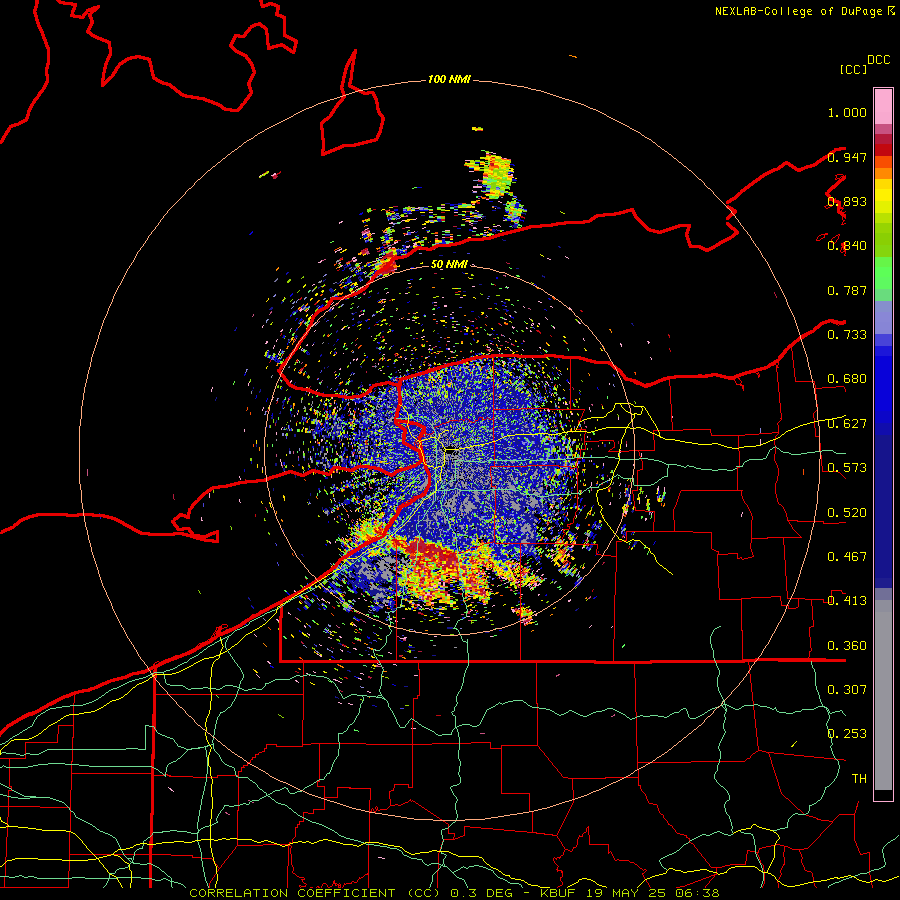Pick the yellow segment of the color bar
The height and width of the screenshot is (900, 900).
(x=883, y=196)
